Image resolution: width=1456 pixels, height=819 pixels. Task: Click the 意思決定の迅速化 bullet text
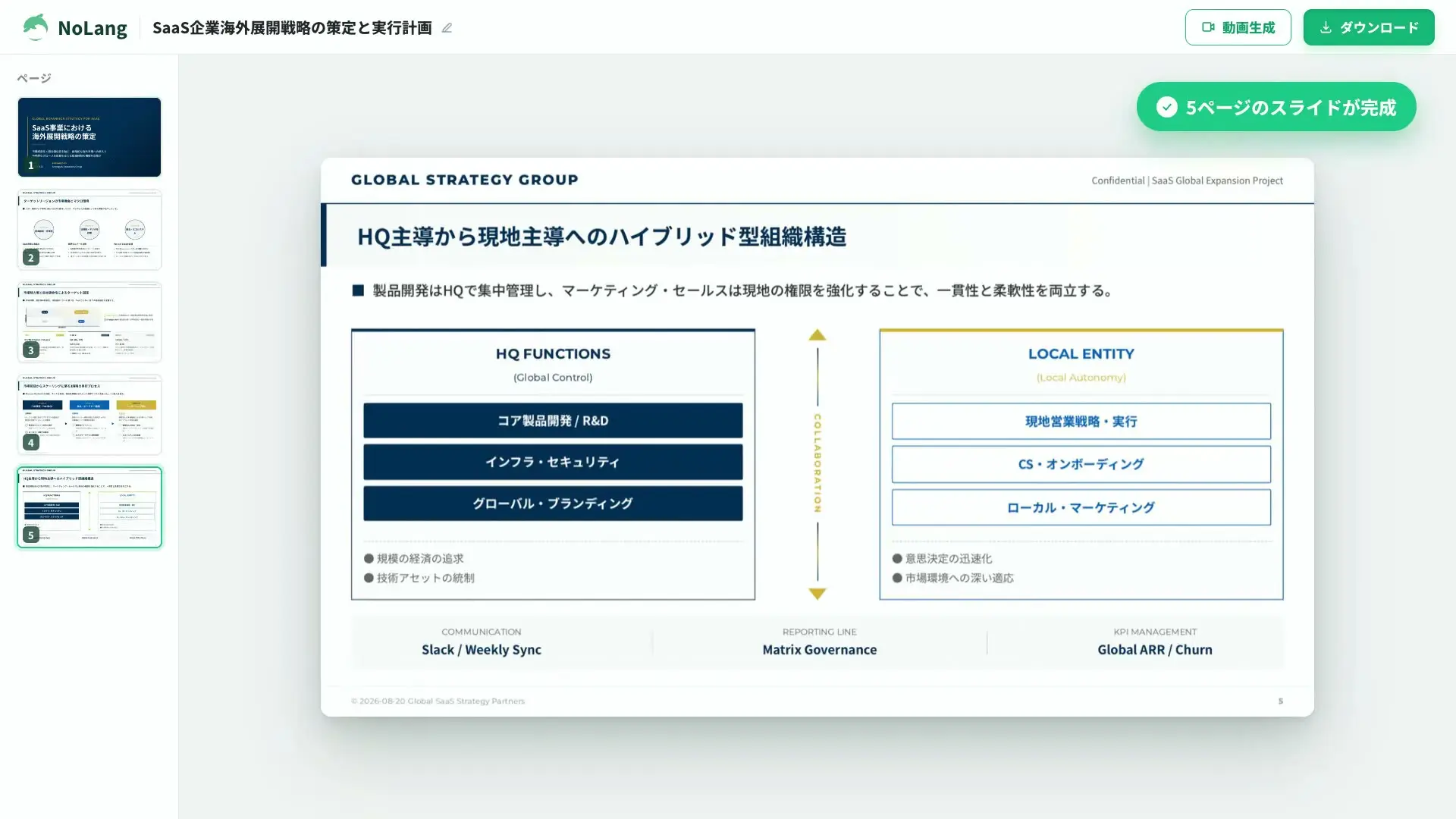(948, 559)
